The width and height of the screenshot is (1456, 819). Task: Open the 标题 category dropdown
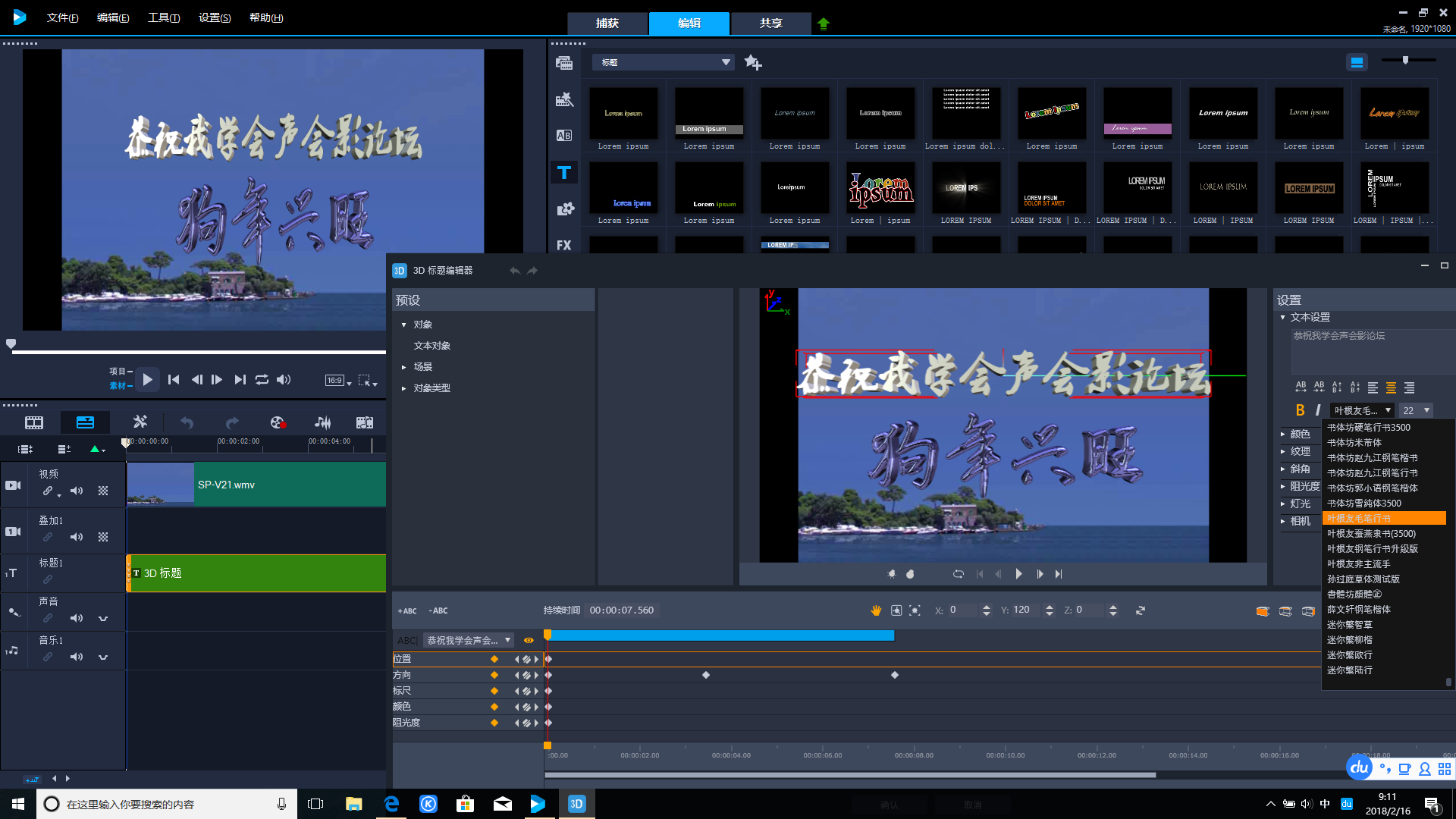tap(664, 62)
